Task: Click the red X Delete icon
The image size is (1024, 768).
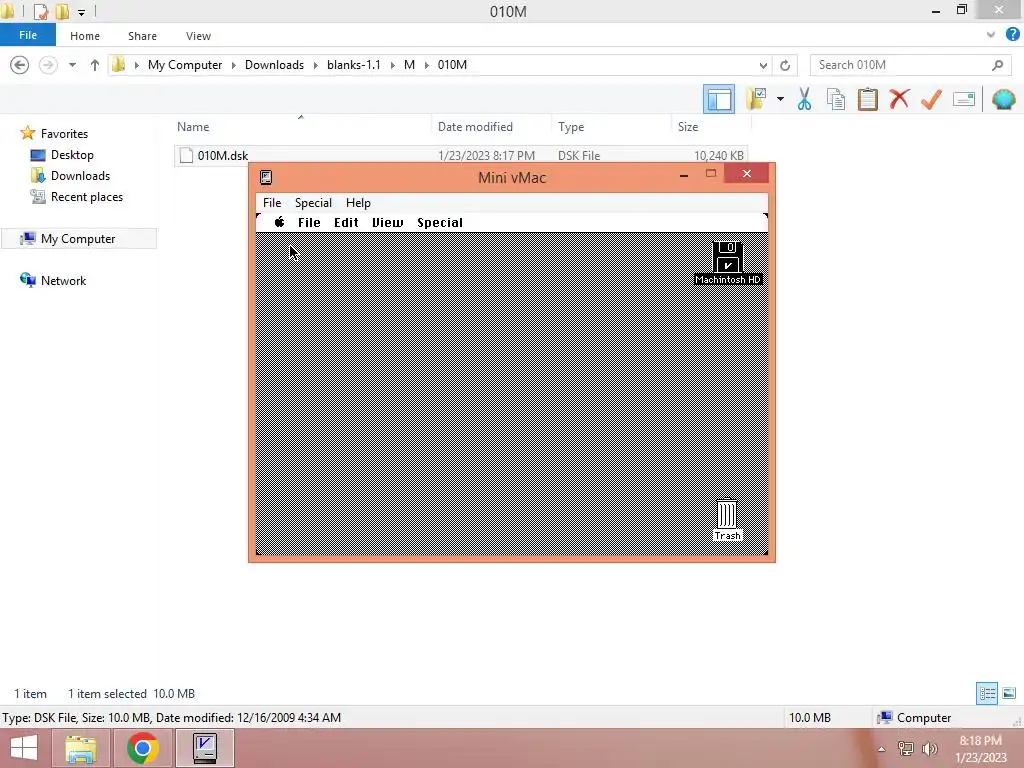Action: tap(899, 99)
